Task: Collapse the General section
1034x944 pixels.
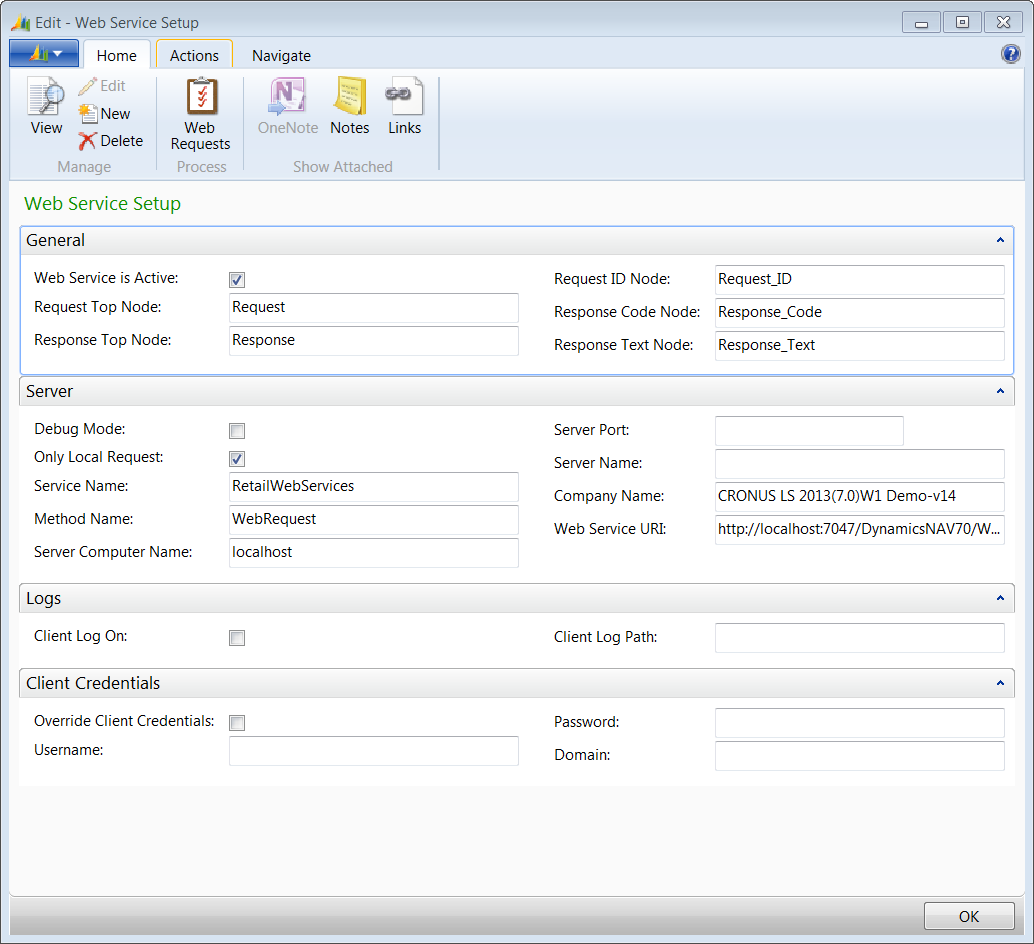Action: click(1000, 240)
